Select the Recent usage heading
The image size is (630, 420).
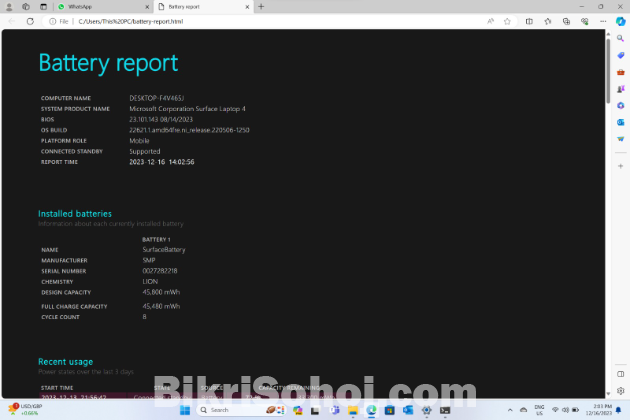click(x=65, y=362)
